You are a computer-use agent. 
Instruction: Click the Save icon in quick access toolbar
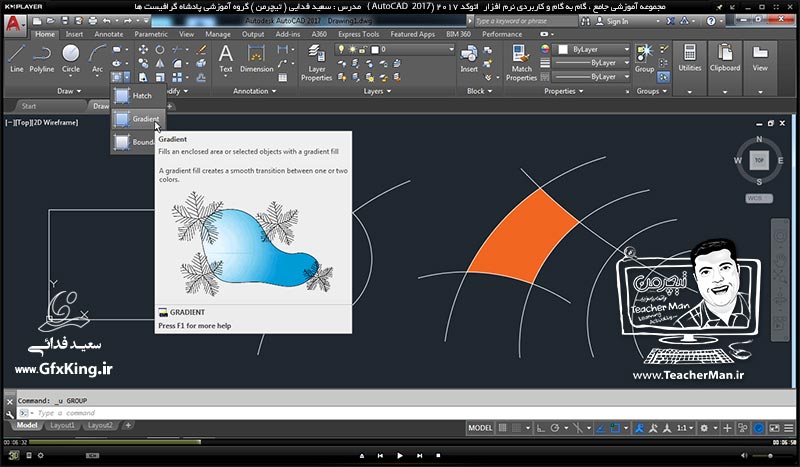pos(65,21)
